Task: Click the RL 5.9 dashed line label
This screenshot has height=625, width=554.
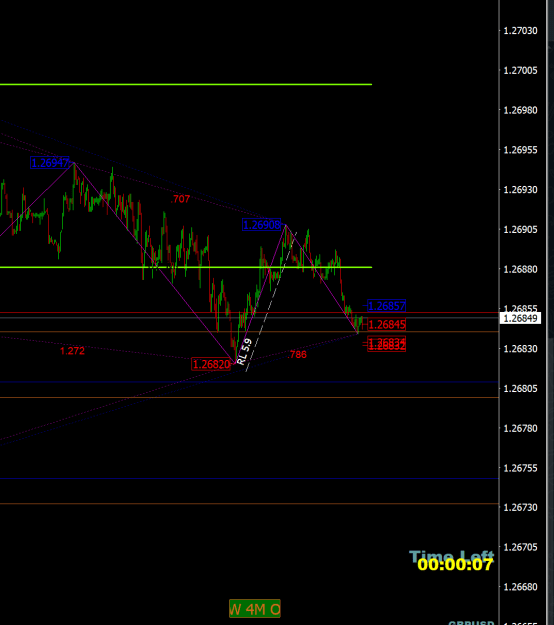Action: 244,351
